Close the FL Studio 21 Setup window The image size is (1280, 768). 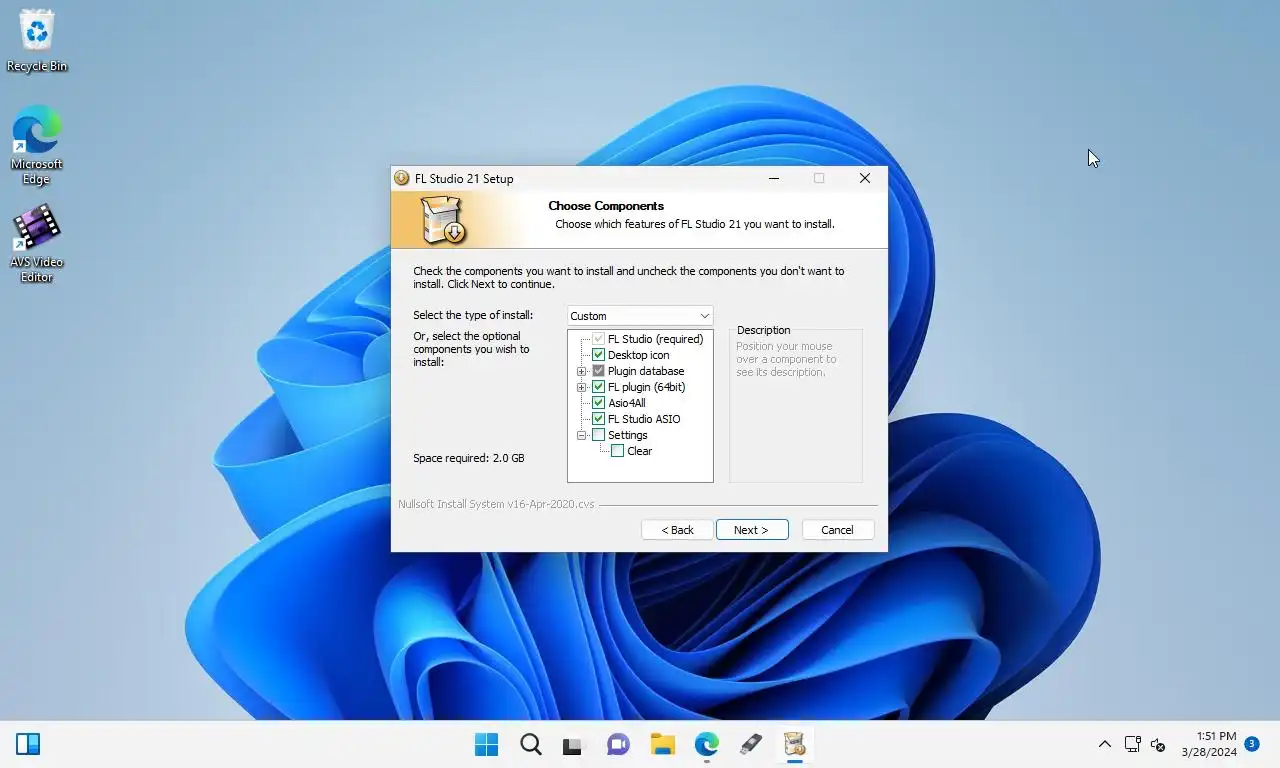pos(865,178)
